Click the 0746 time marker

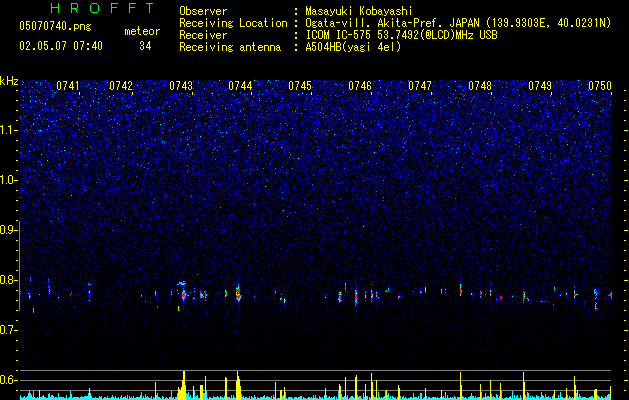coord(360,86)
